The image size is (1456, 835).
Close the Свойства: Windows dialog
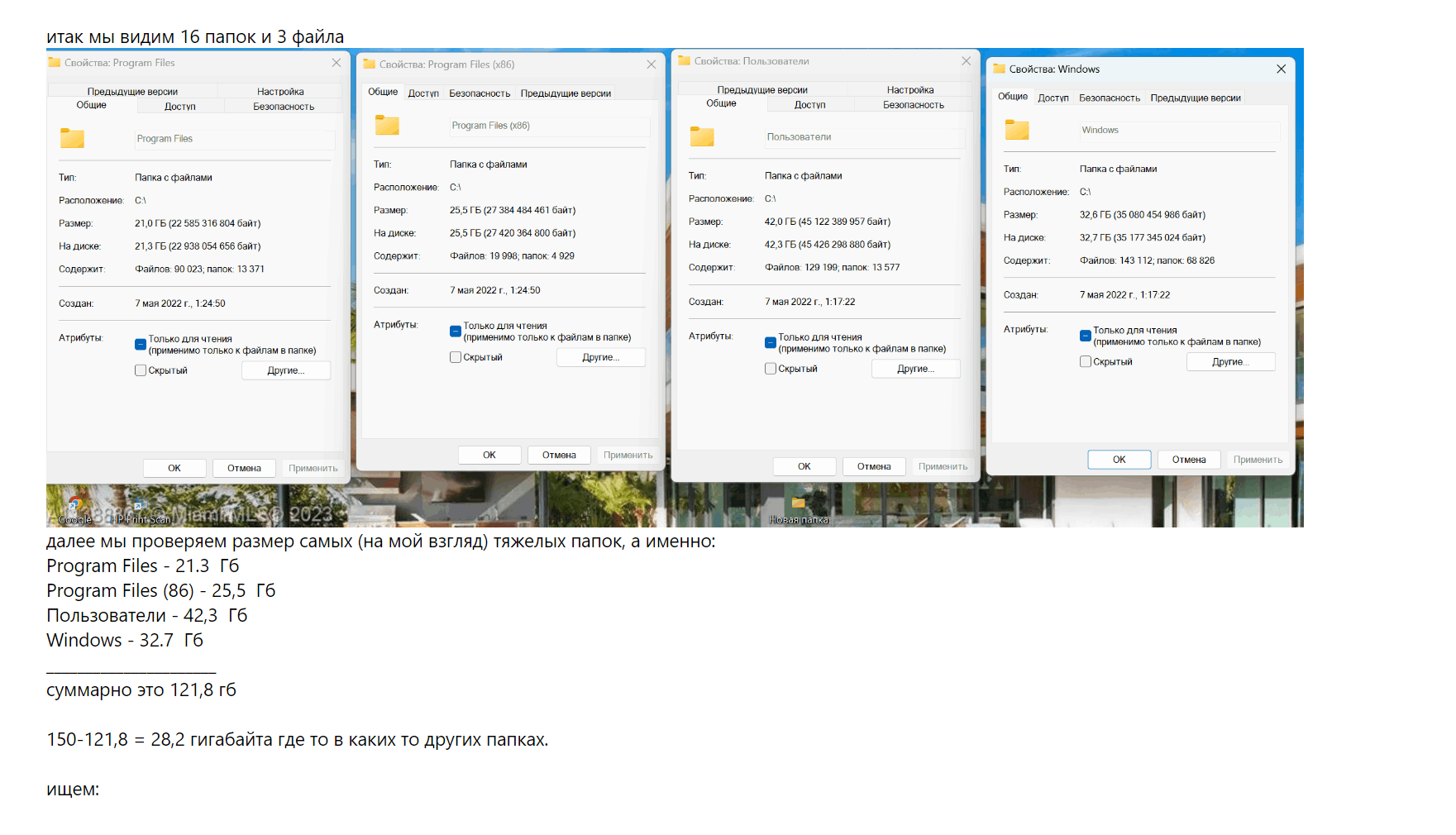tap(1281, 69)
